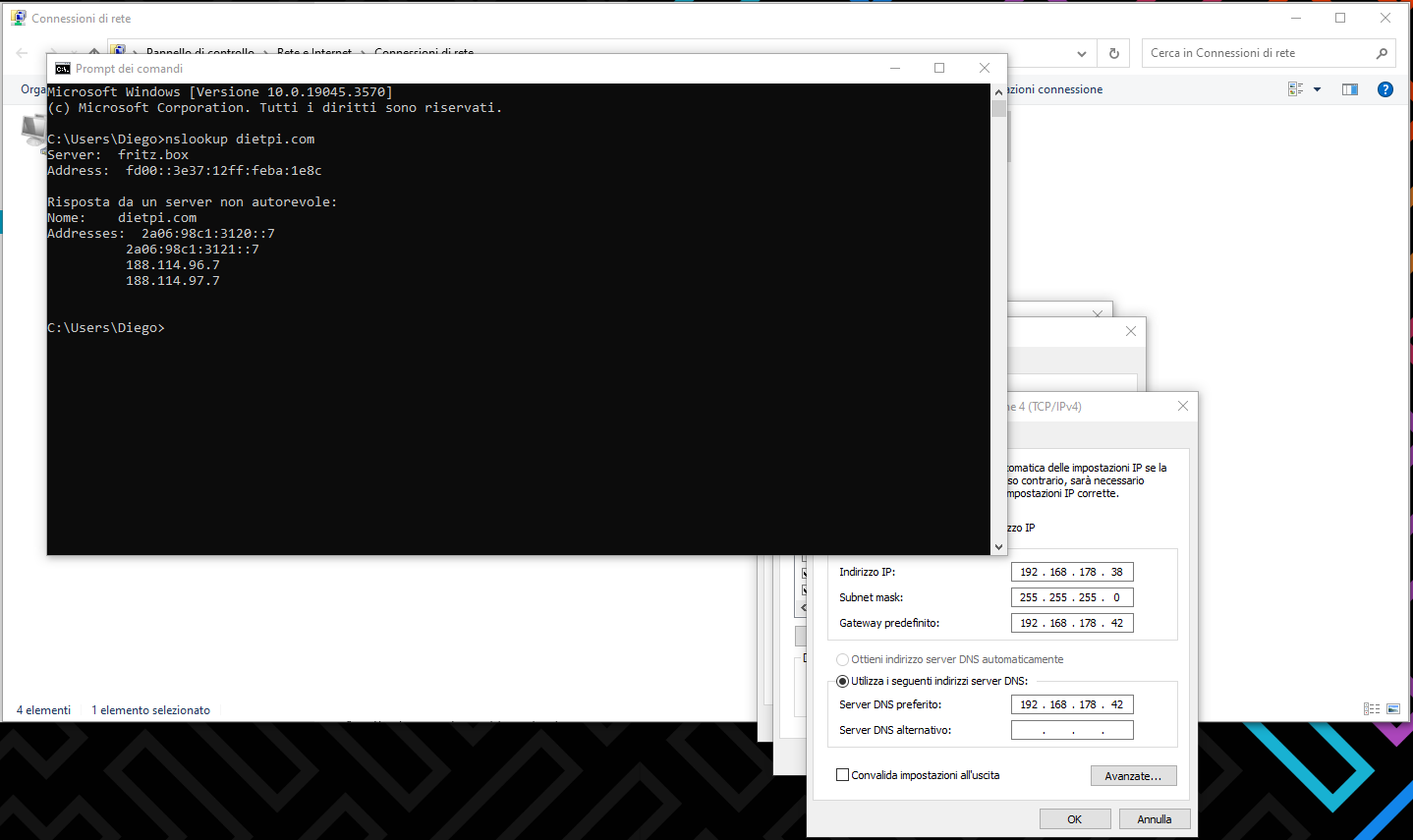Click the Server: fritz.box line
Viewport: 1413px width, 840px height.
coord(118,155)
